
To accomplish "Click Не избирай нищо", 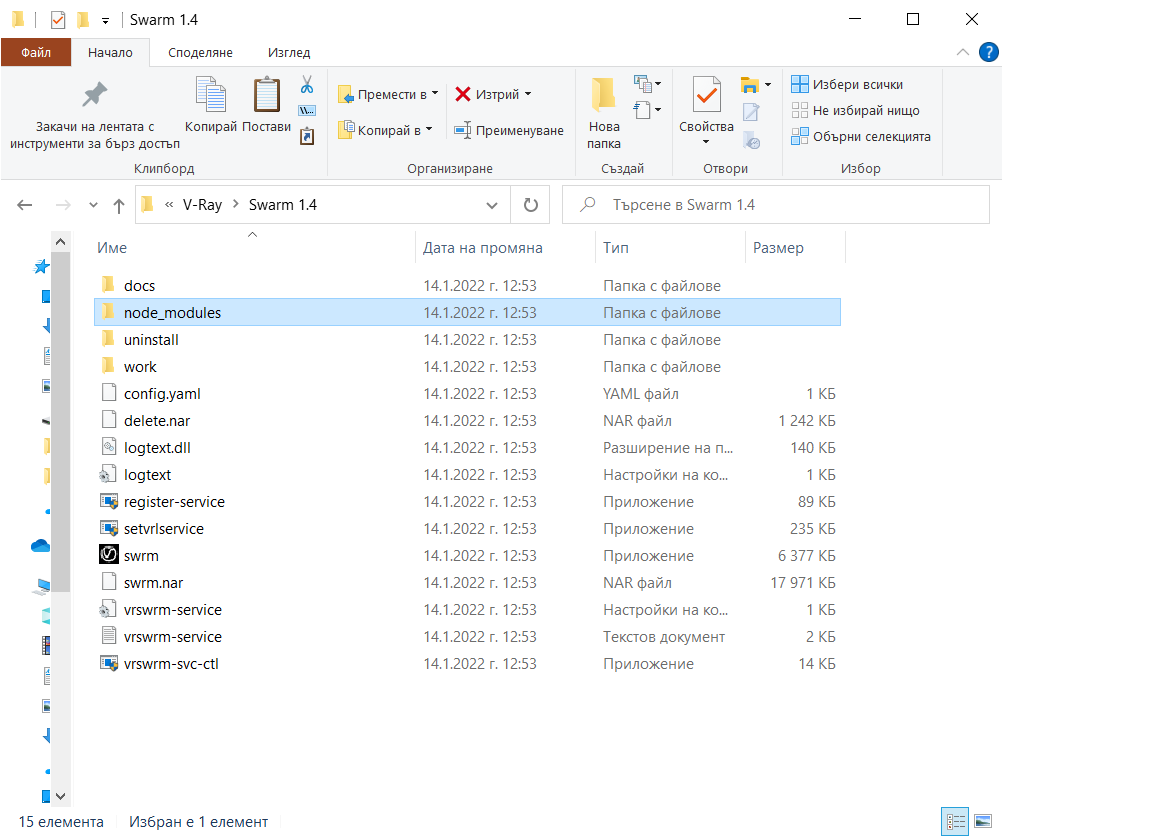I will coord(856,110).
